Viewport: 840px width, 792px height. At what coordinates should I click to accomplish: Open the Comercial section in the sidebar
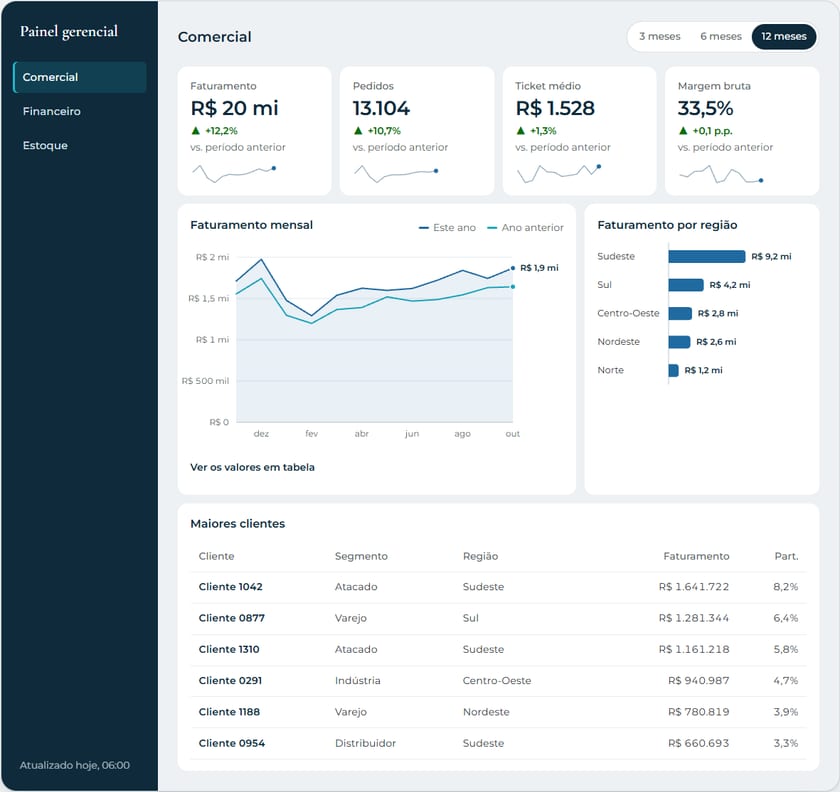click(x=80, y=77)
